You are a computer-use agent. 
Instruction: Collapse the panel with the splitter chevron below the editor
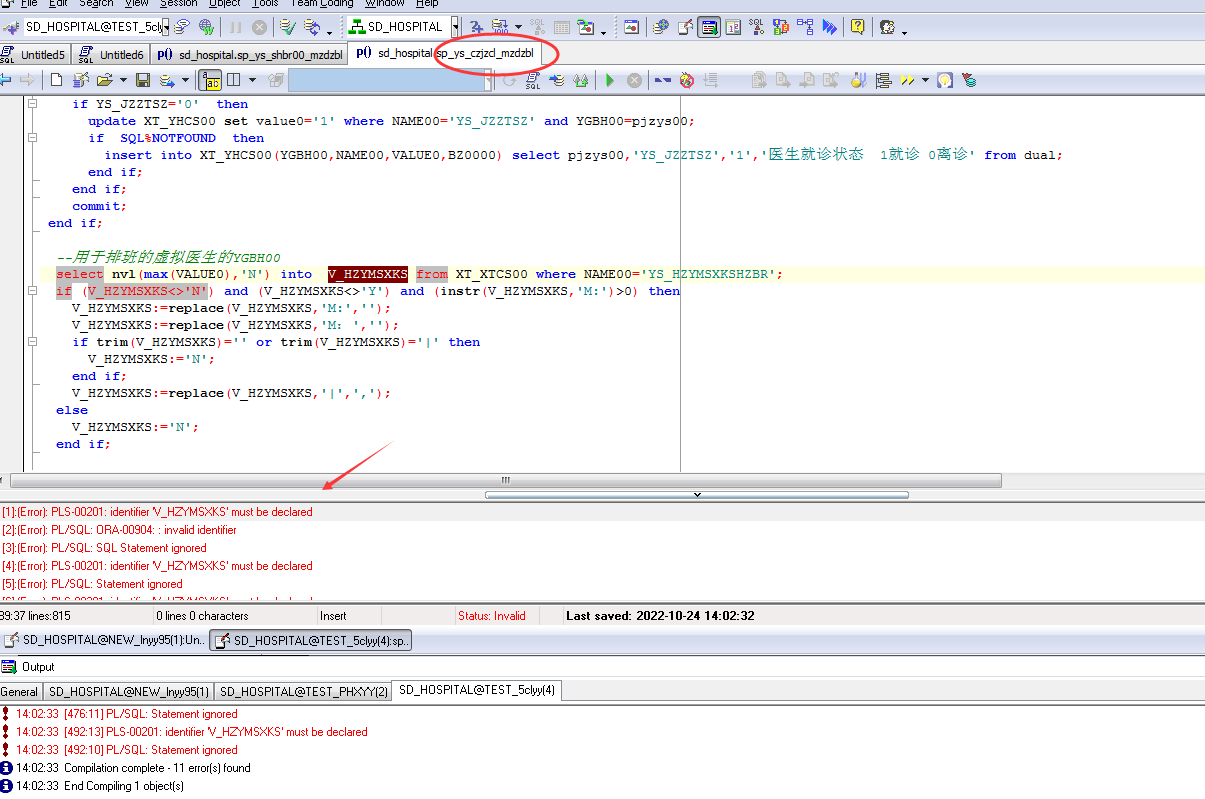(697, 495)
